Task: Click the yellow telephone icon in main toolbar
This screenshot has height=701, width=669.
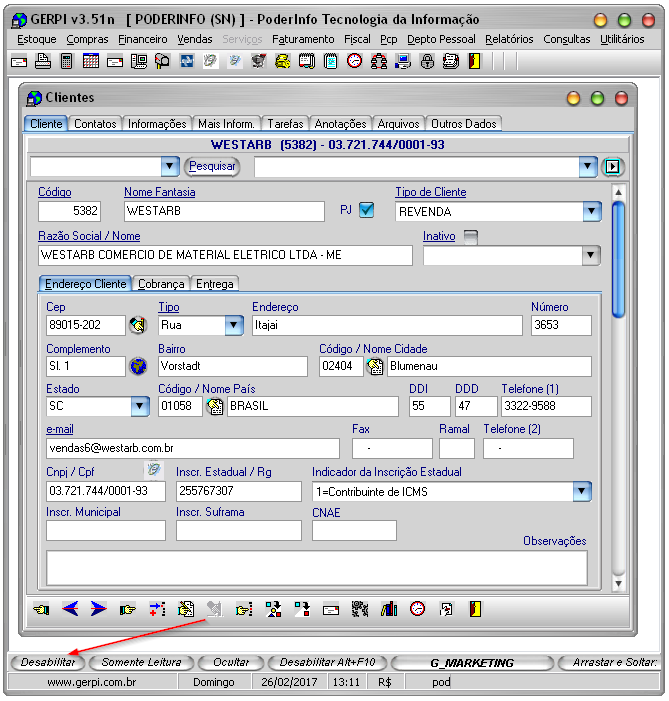Action: pos(283,61)
